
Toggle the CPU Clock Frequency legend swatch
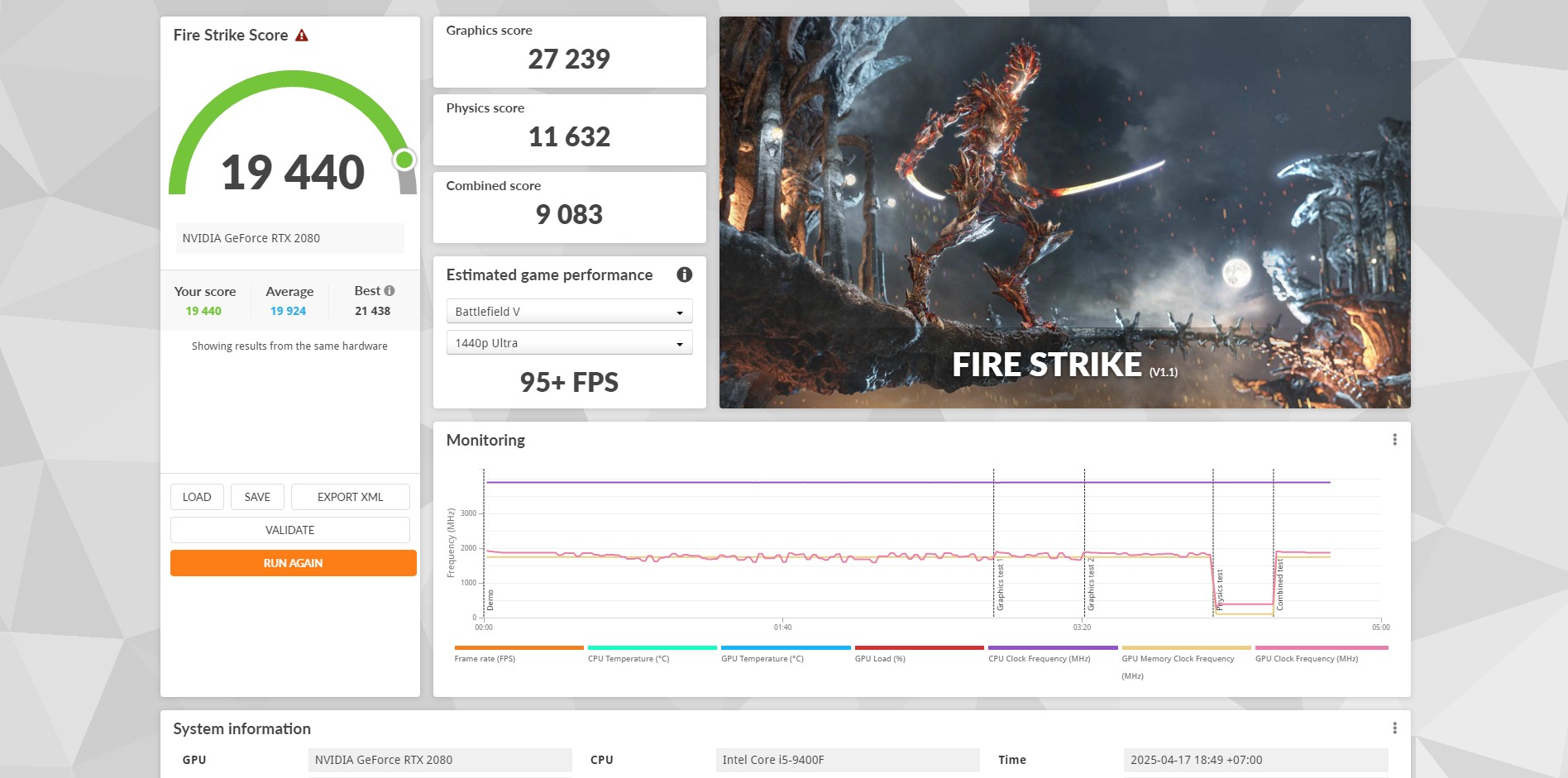[x=1053, y=648]
